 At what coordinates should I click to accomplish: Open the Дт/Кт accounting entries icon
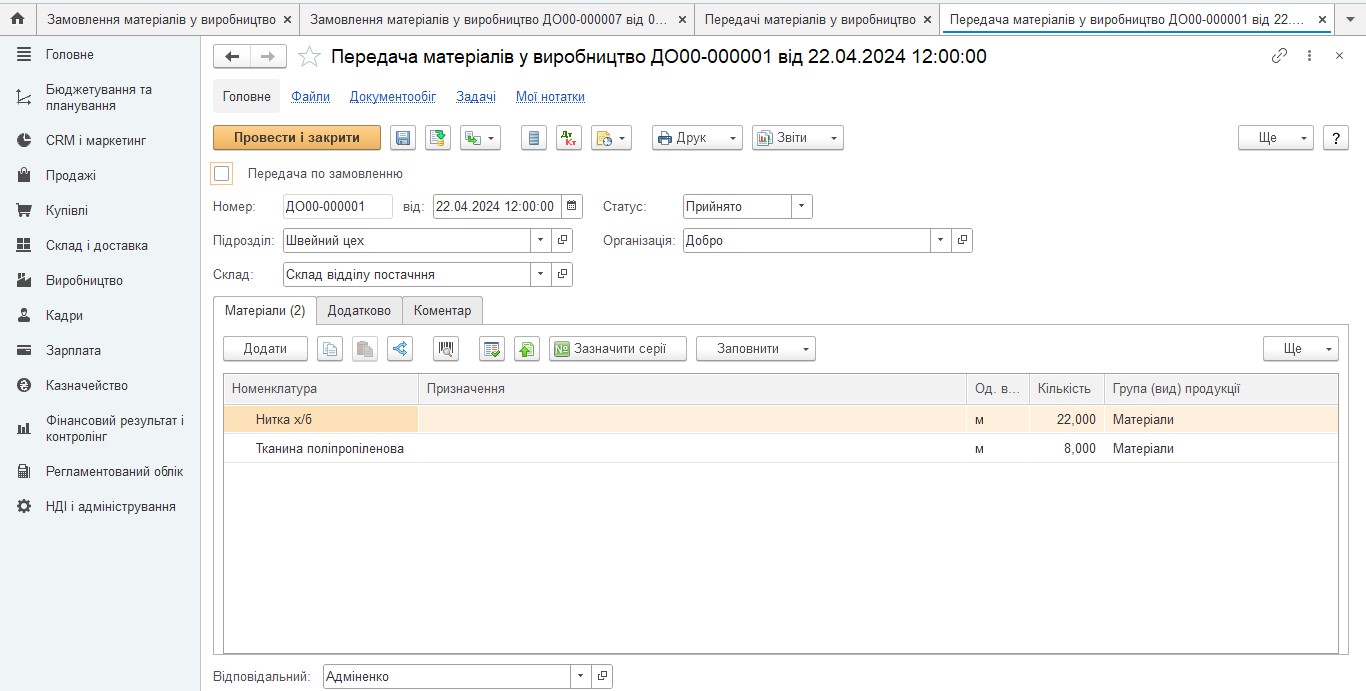pyautogui.click(x=568, y=138)
